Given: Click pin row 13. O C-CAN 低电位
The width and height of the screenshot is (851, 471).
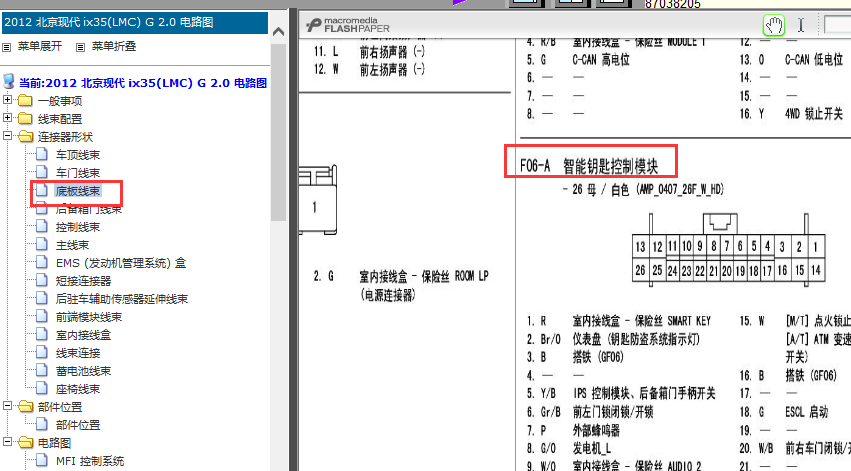Looking at the screenshot, I should [x=791, y=60].
